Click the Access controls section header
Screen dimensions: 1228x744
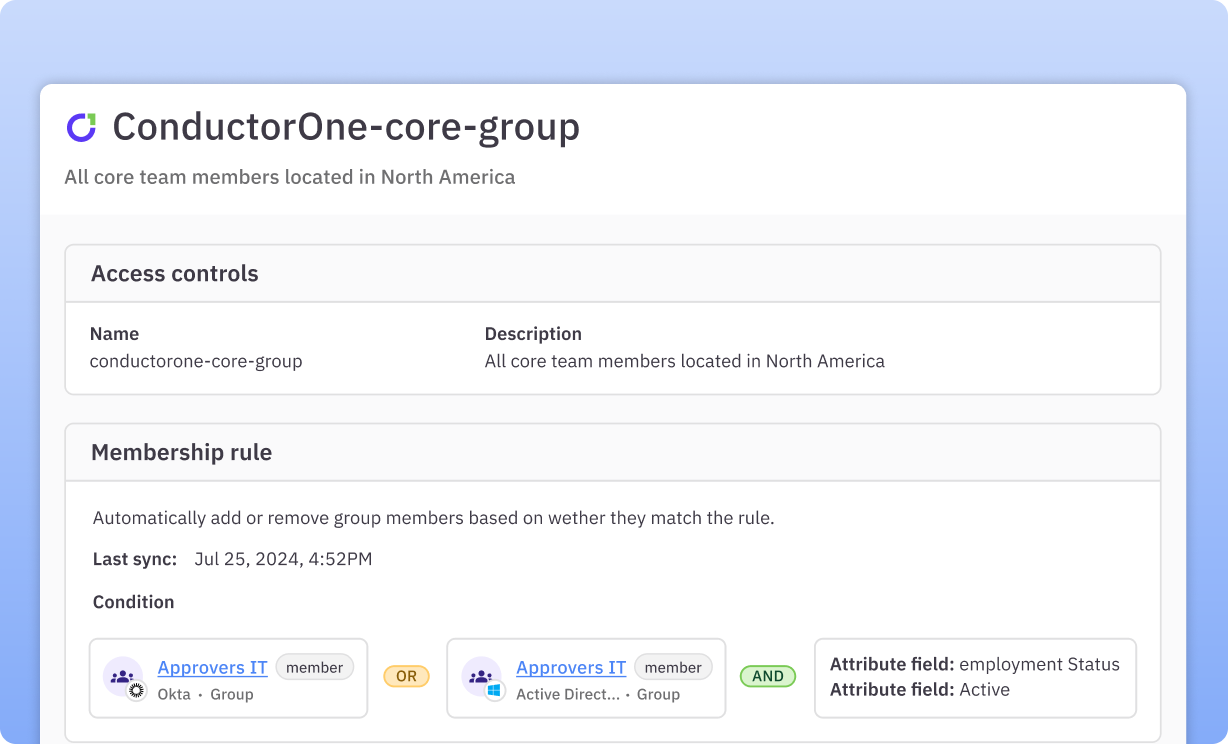(x=175, y=274)
